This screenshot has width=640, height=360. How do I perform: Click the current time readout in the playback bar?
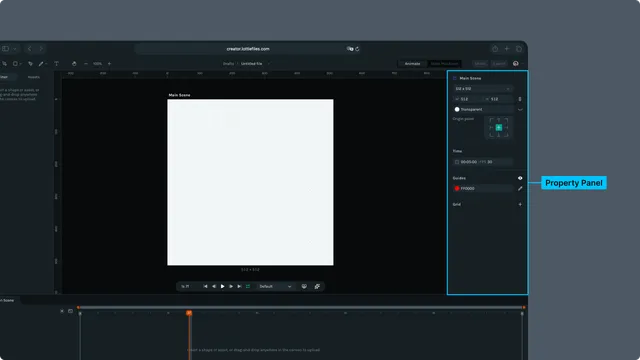pyautogui.click(x=185, y=287)
